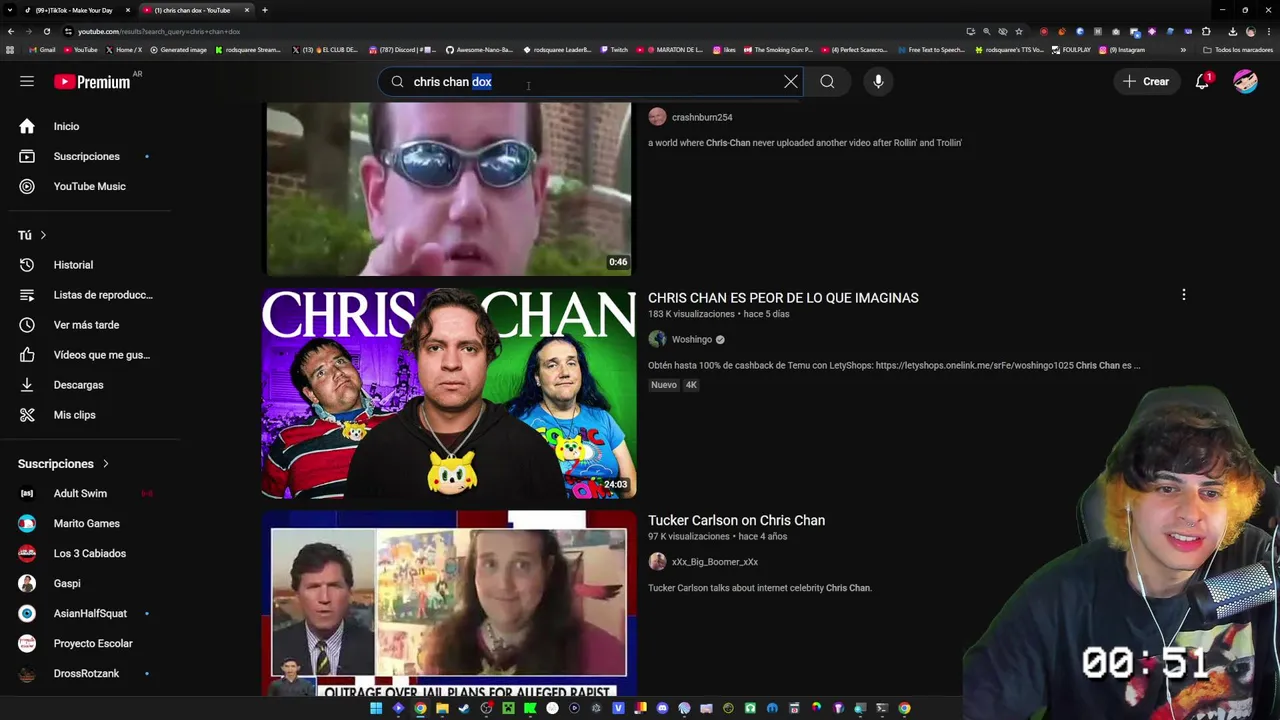Open CHRIS CHAN ES PEOR thumbnail
This screenshot has height=720, width=1280.
pyautogui.click(x=448, y=394)
